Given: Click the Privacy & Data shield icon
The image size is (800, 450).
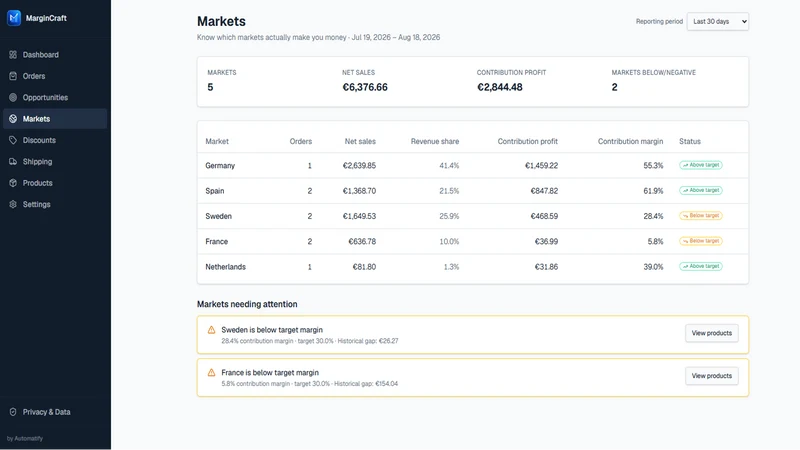Looking at the screenshot, I should pyautogui.click(x=13, y=412).
